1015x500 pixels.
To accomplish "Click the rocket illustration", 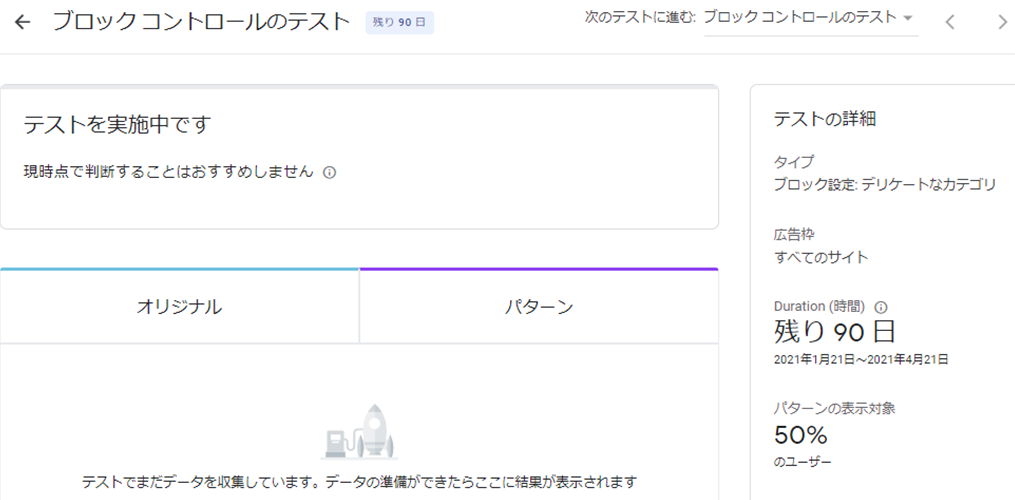I will [x=360, y=430].
